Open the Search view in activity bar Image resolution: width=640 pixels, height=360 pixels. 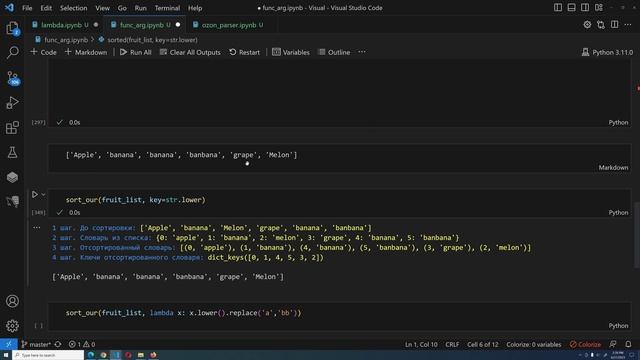tap(12, 52)
